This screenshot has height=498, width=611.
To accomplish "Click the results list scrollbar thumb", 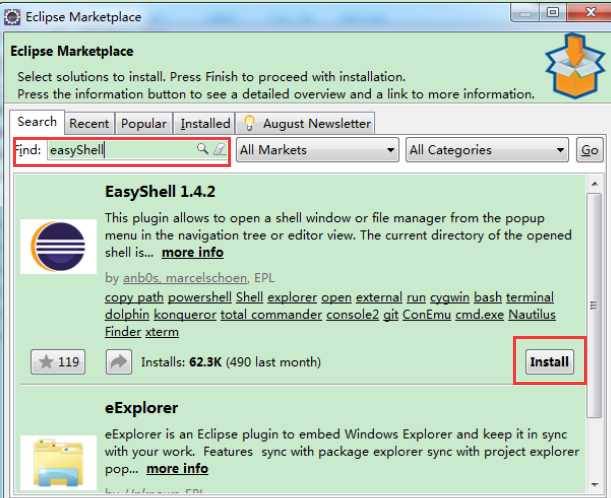I will pos(594,305).
